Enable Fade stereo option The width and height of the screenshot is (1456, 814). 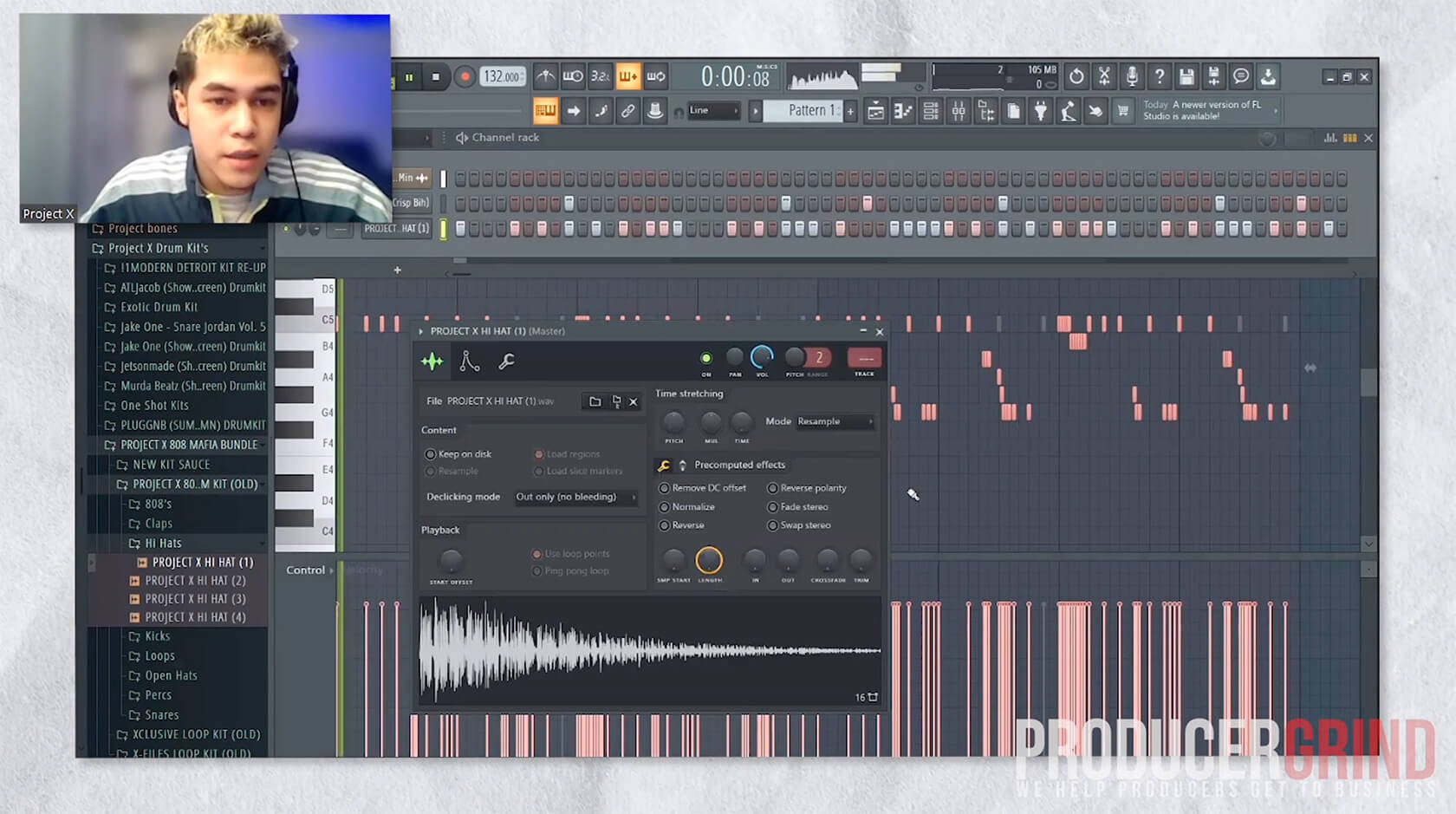click(798, 507)
